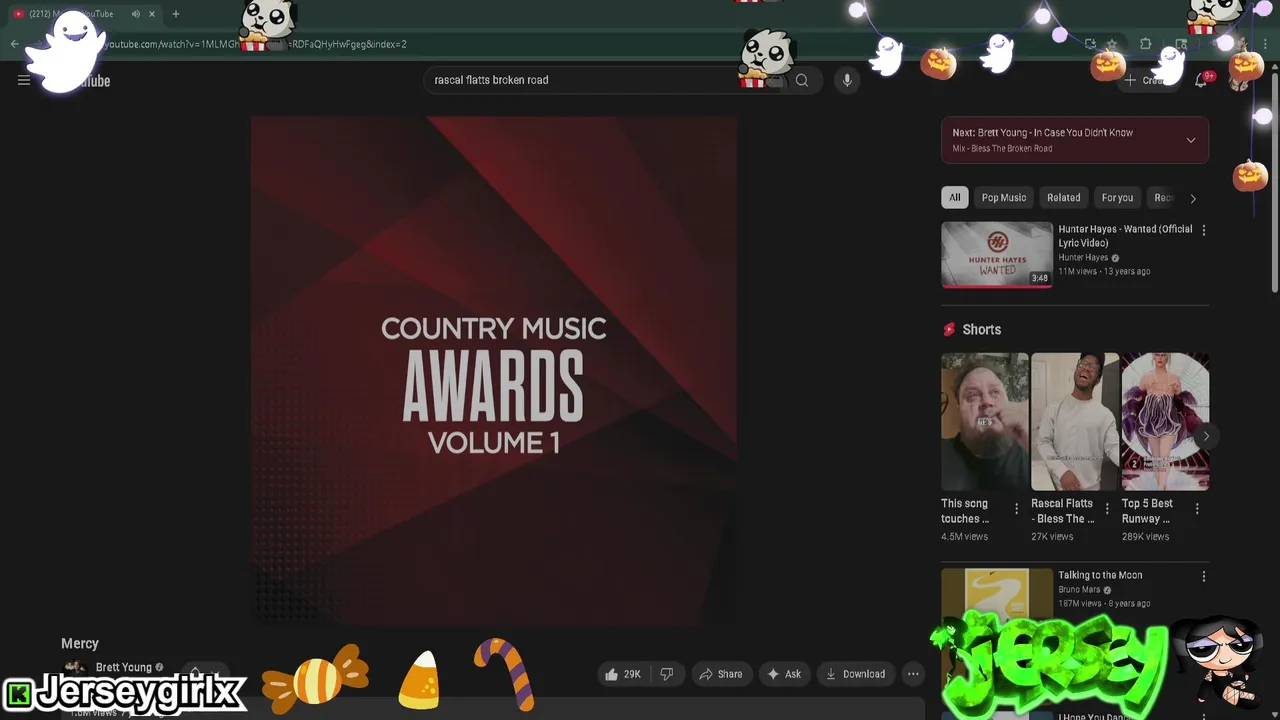Open Rascal Flatts Bless The short thumbnail

point(1075,421)
